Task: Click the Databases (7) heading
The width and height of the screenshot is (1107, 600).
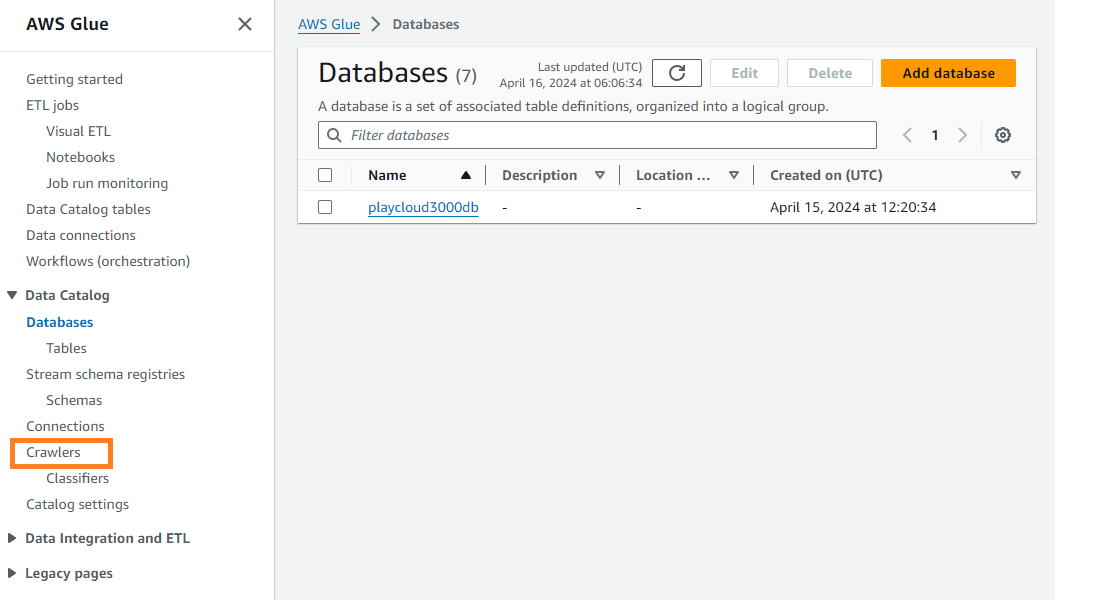Action: pos(397,73)
